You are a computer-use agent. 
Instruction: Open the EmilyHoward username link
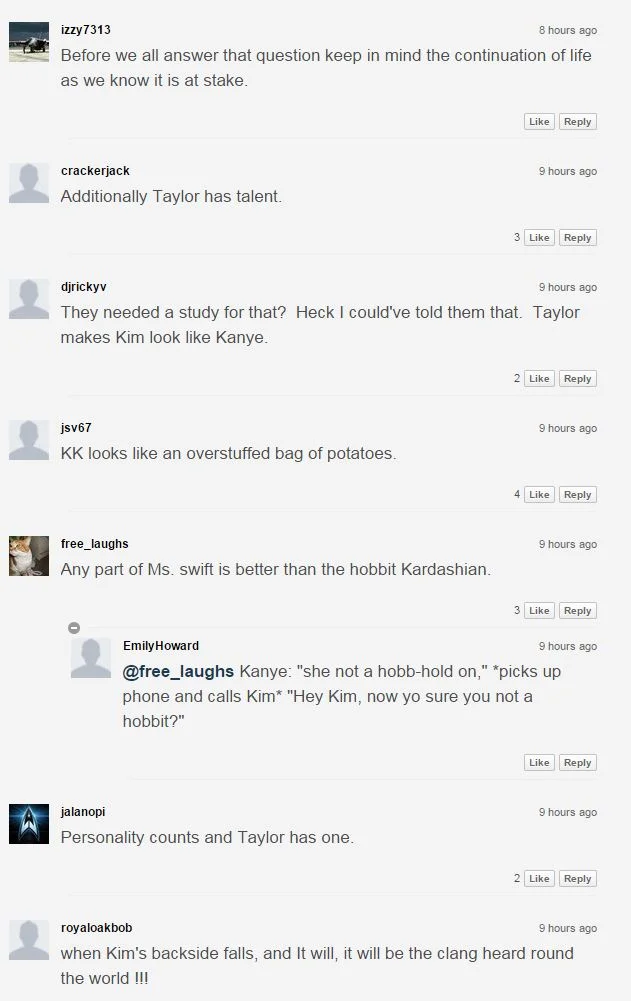[x=161, y=646]
